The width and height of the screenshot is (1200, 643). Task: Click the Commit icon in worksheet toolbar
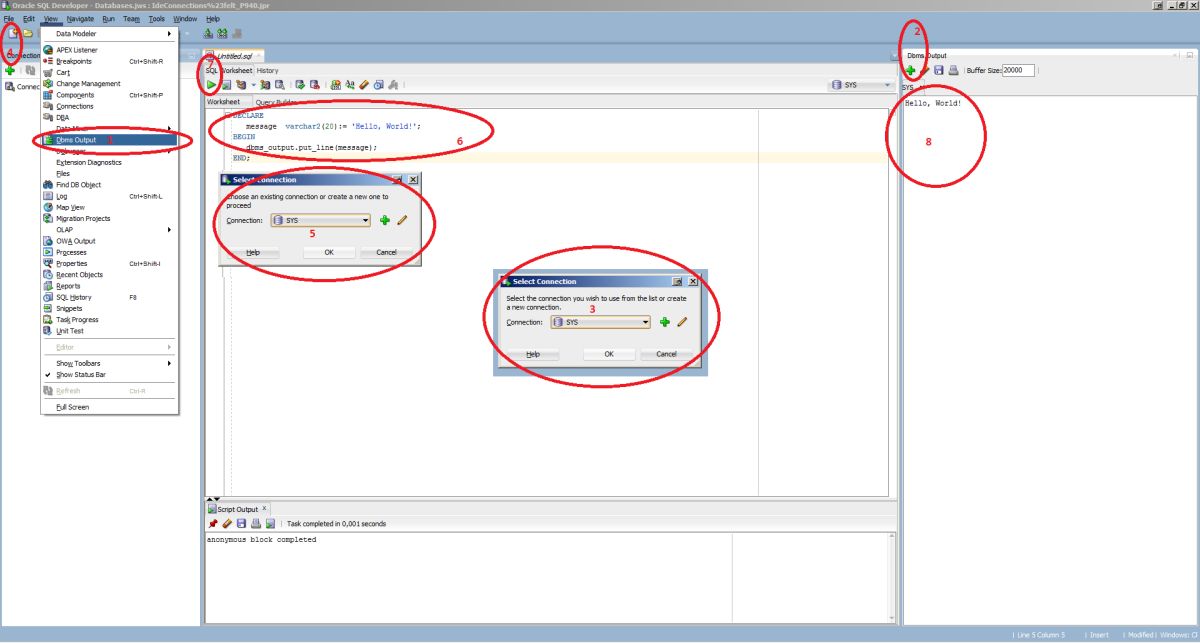point(299,85)
